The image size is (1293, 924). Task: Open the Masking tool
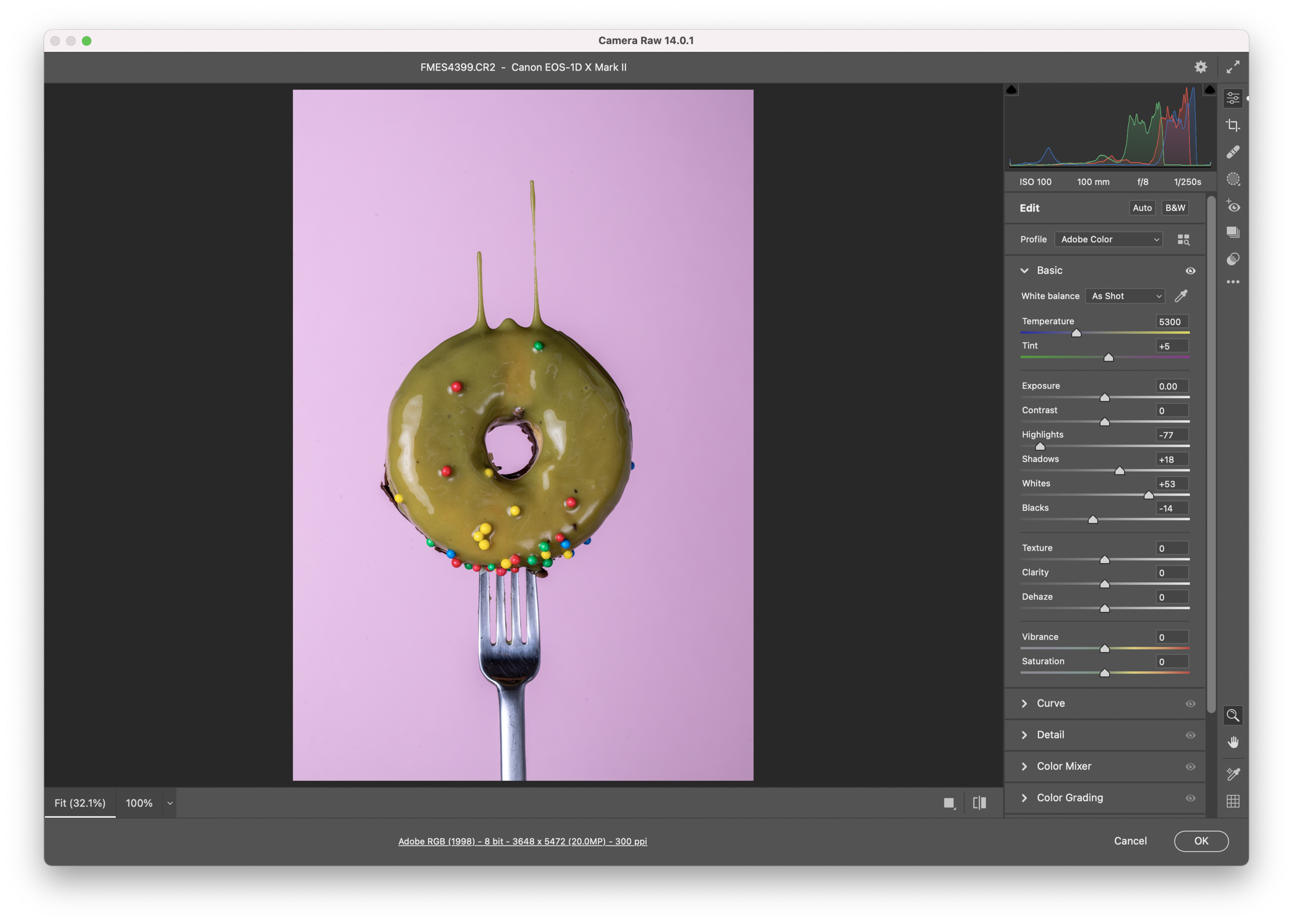(1232, 179)
